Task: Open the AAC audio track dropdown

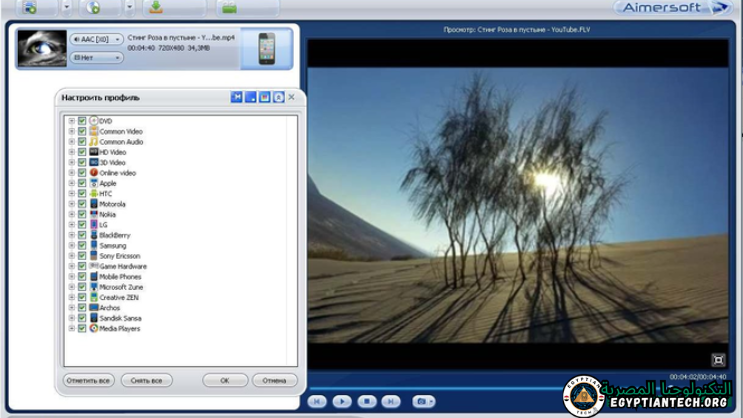Action: pyautogui.click(x=97, y=40)
